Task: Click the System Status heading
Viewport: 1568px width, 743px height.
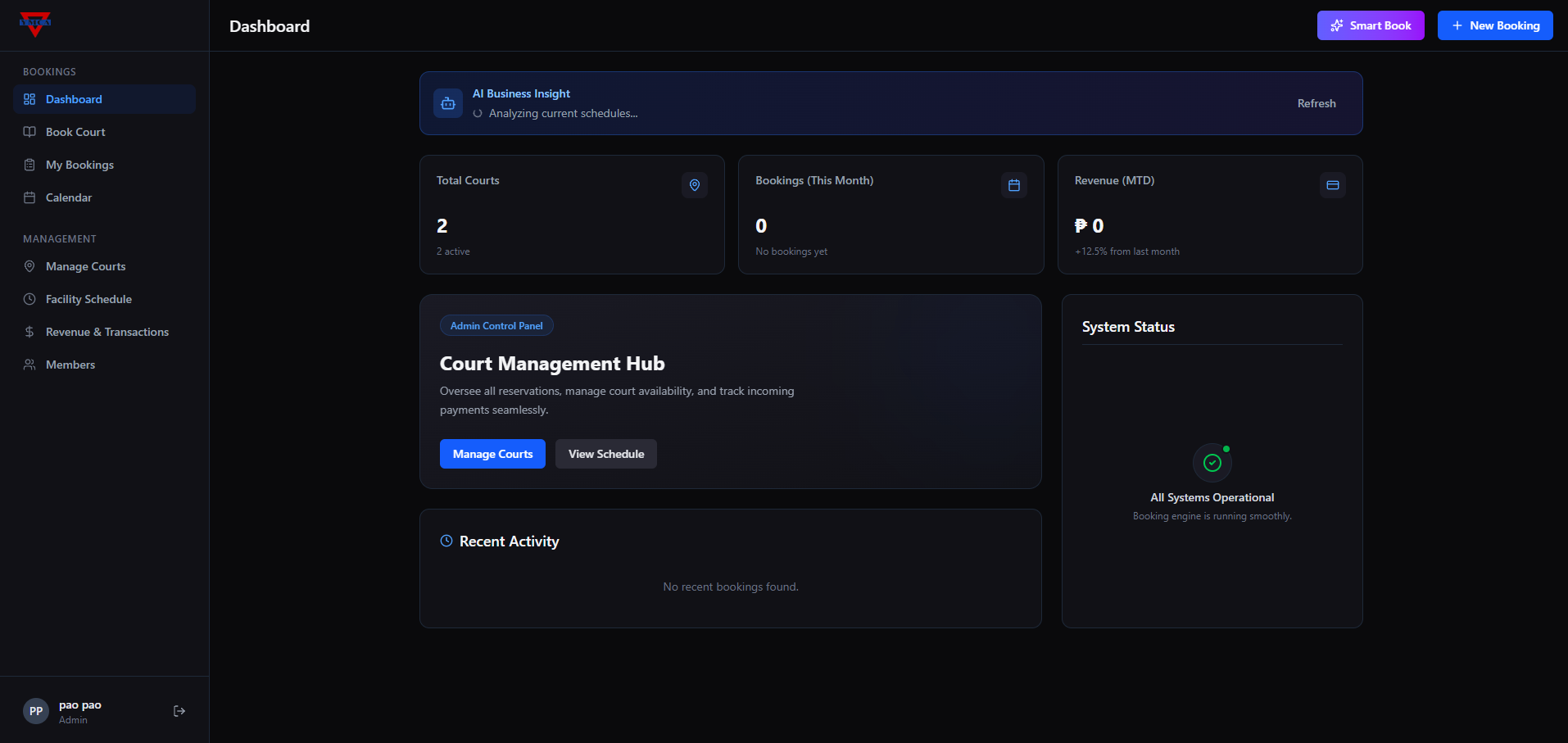Action: coord(1128,327)
